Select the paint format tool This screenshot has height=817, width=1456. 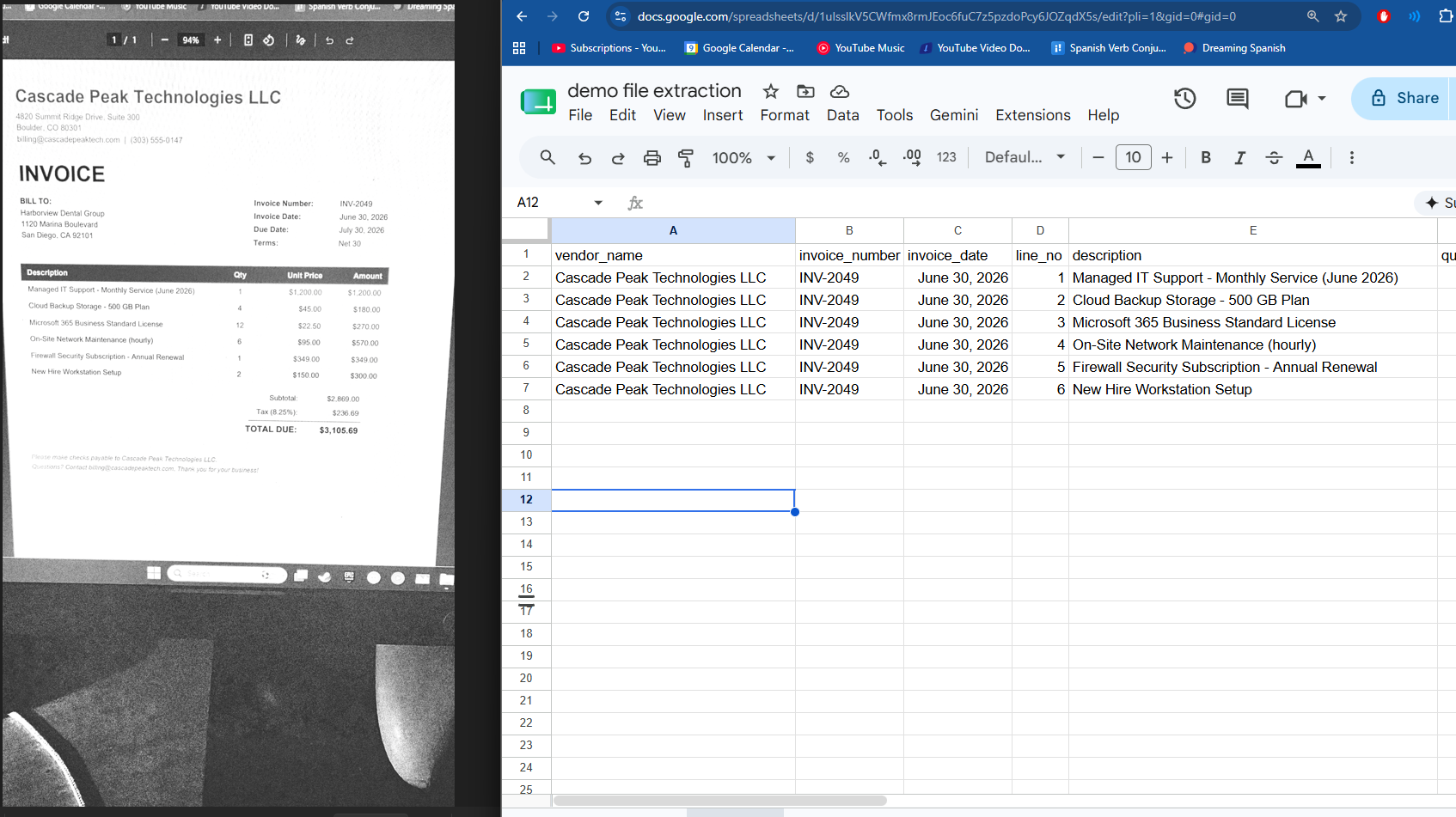pyautogui.click(x=686, y=157)
